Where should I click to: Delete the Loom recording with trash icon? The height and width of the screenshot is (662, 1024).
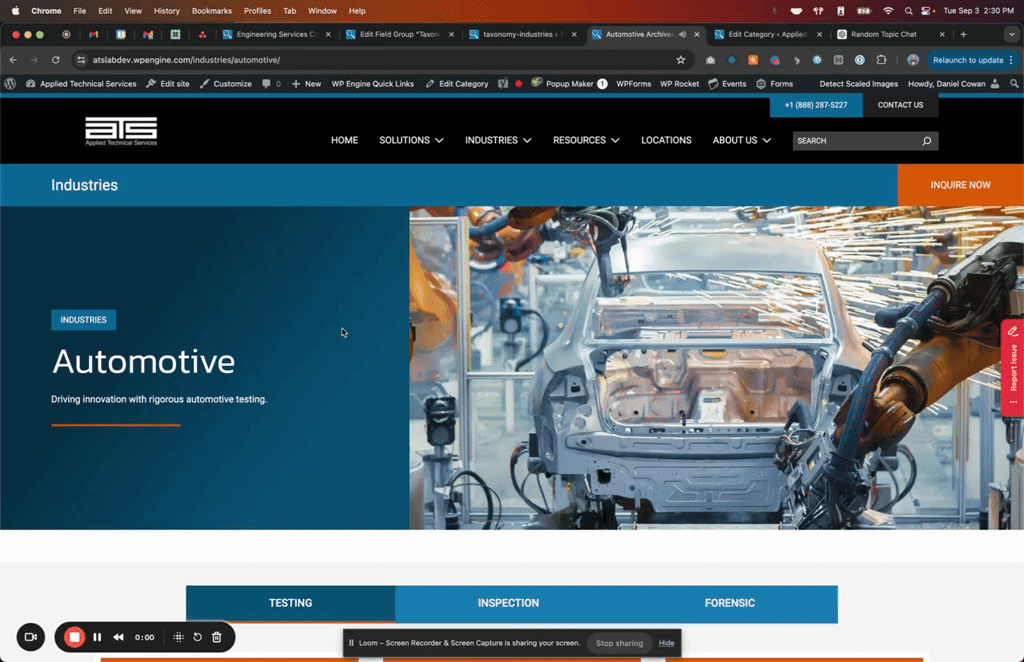tap(217, 637)
